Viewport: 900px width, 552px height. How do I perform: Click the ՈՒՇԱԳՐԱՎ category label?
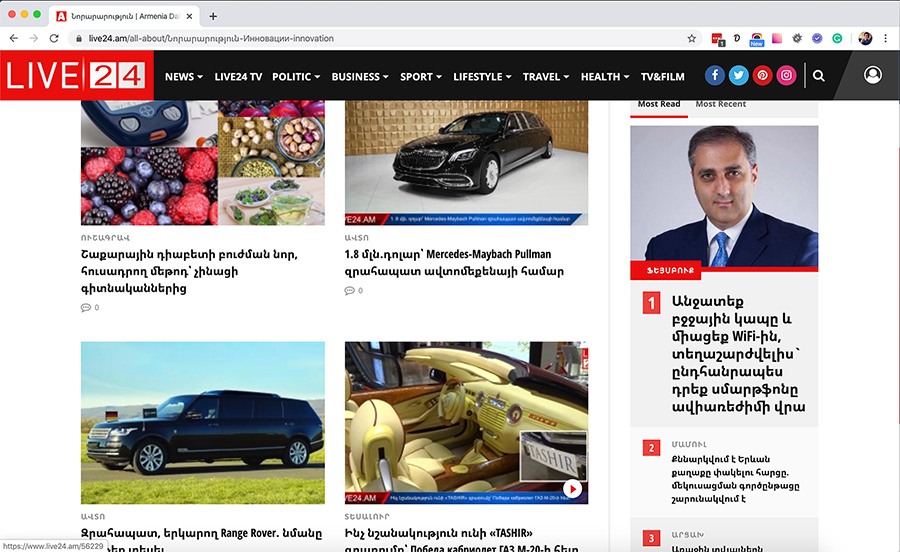tap(105, 238)
